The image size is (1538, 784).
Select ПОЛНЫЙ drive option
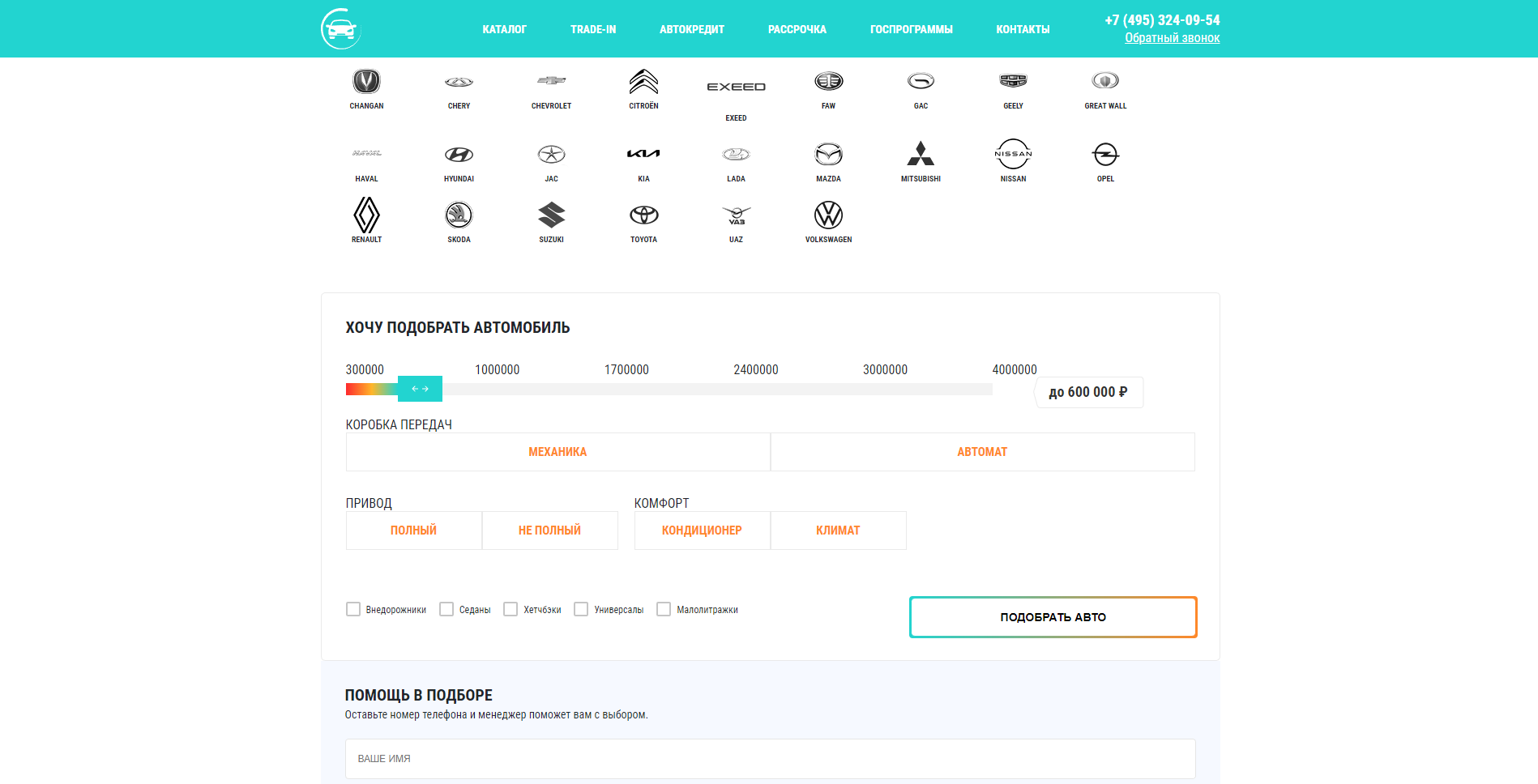pyautogui.click(x=413, y=530)
